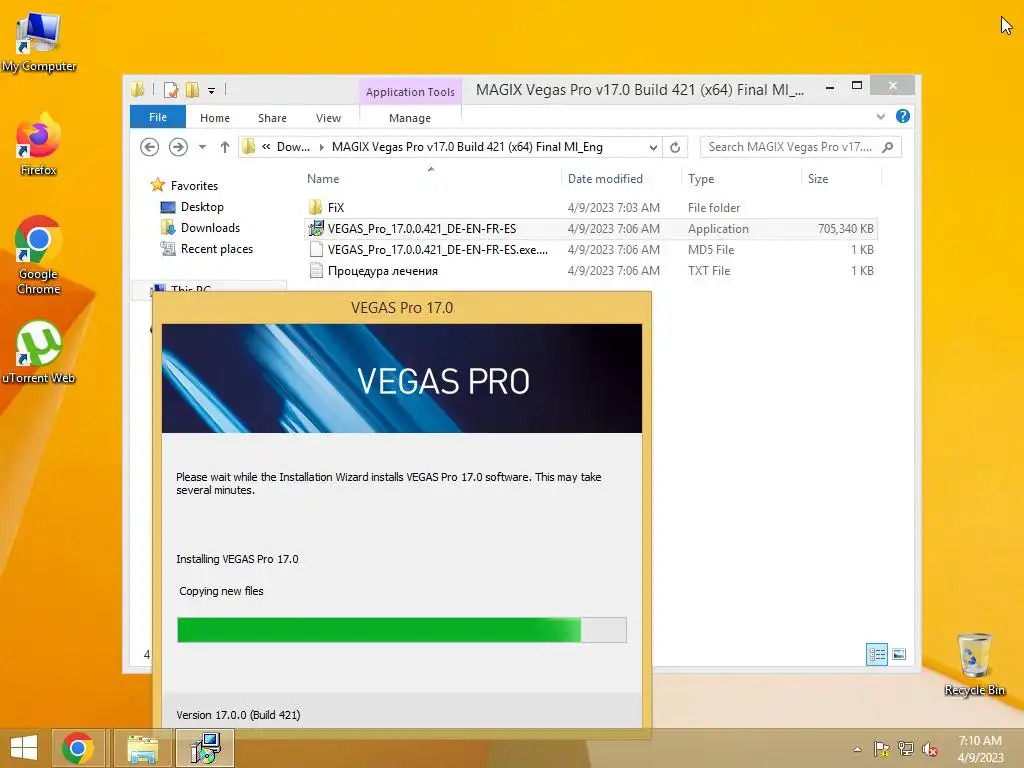Click Version 17.0.0 (Build 421) text
This screenshot has height=768, width=1024.
(x=238, y=715)
